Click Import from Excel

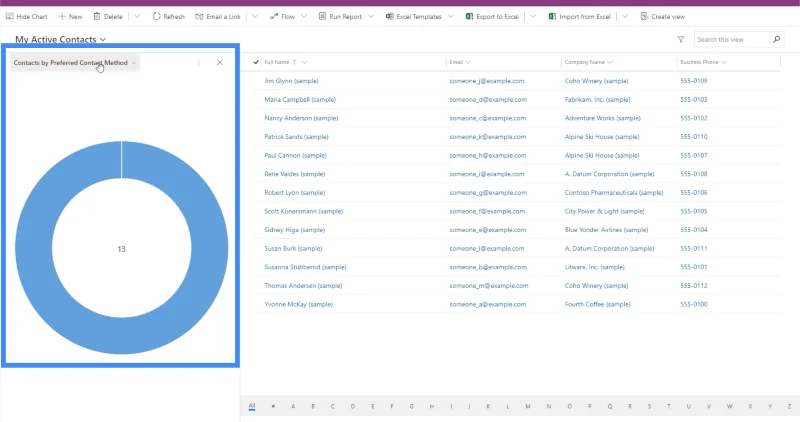(x=580, y=16)
